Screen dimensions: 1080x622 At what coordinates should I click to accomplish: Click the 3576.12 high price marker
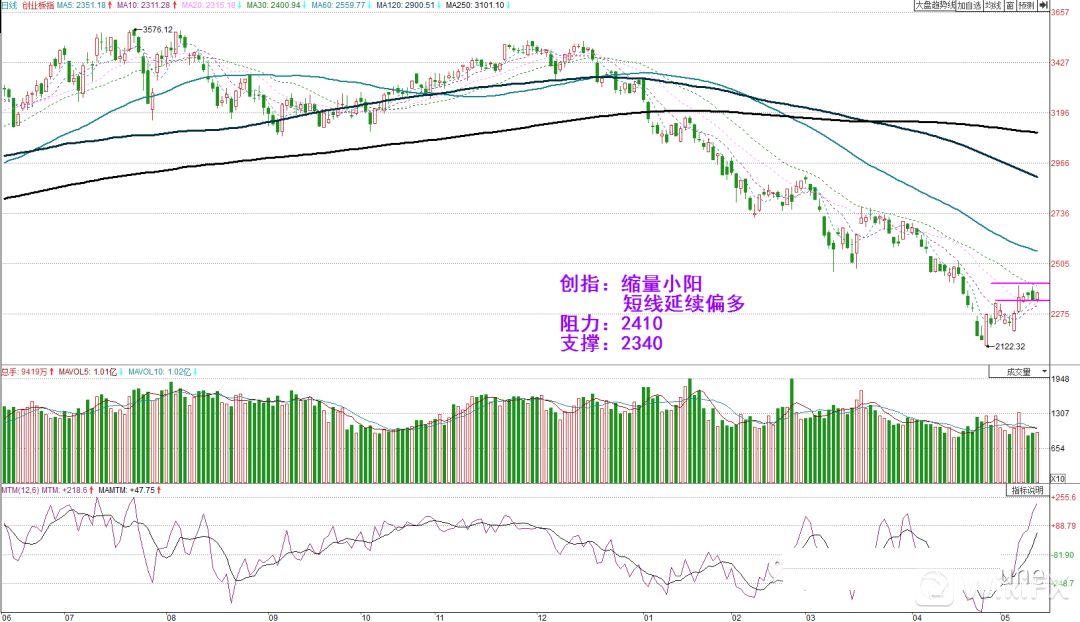160,29
